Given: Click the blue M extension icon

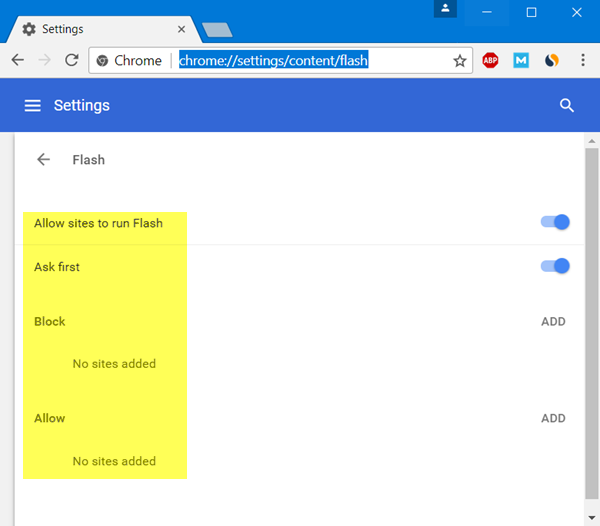Looking at the screenshot, I should click(x=521, y=60).
